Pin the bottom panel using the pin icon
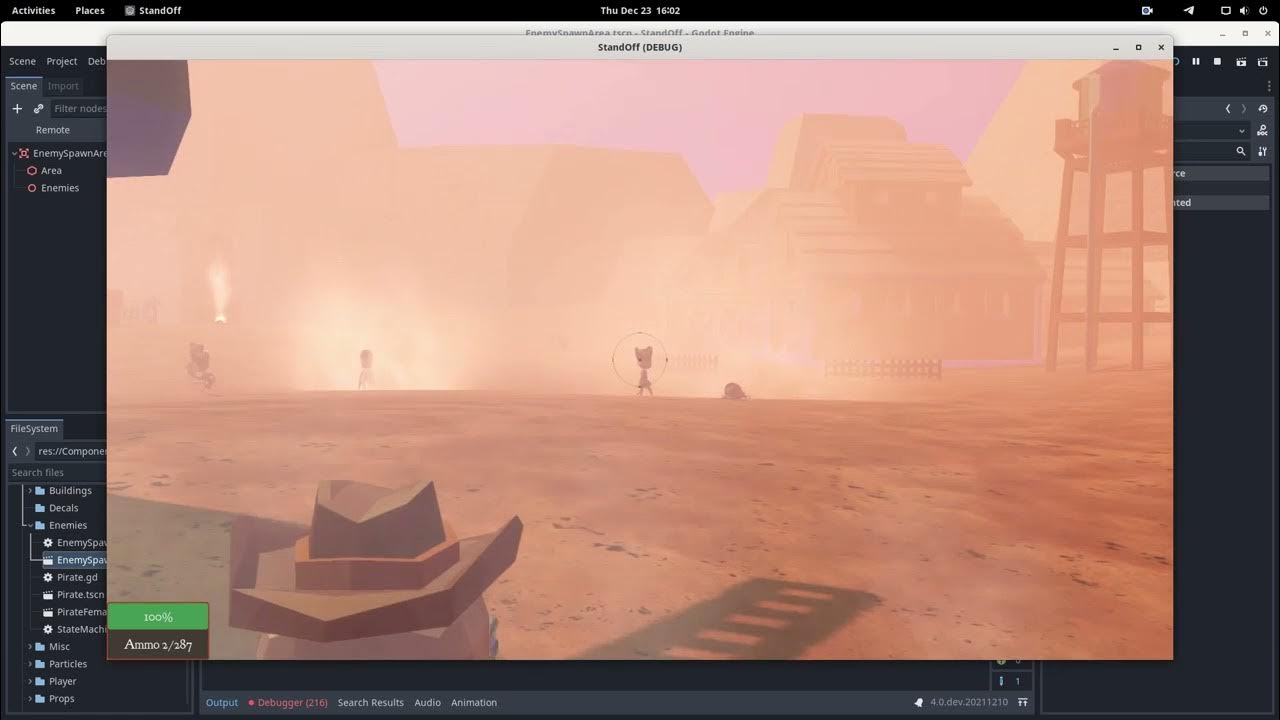 coord(1023,702)
